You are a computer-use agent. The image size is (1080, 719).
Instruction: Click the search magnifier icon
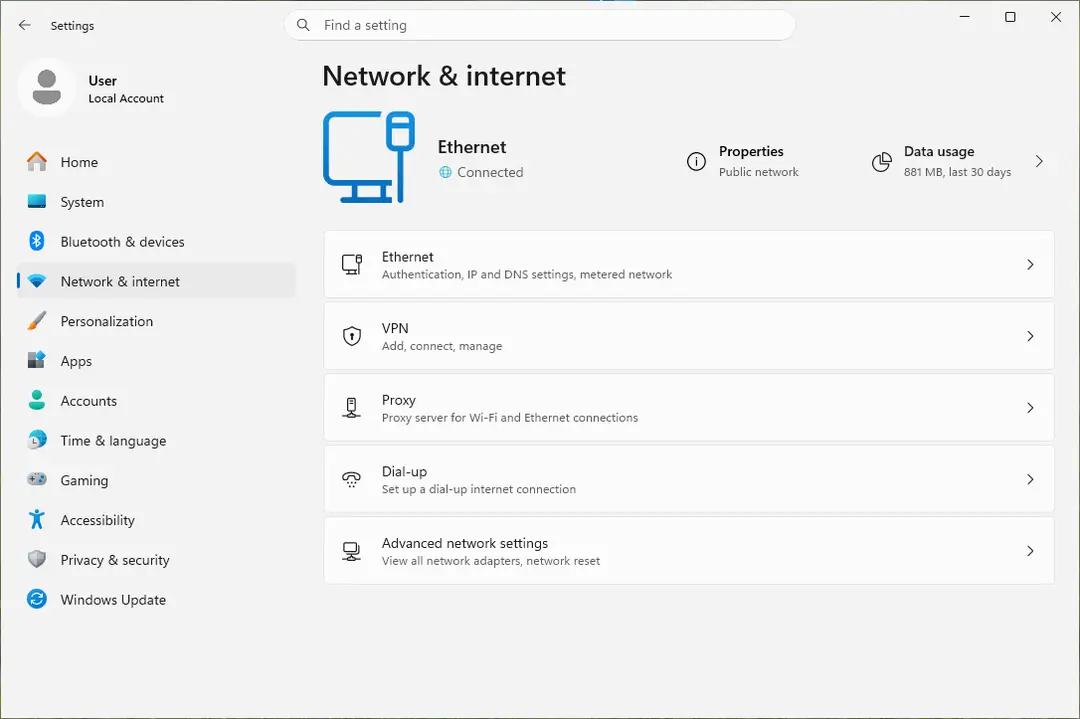(x=303, y=25)
